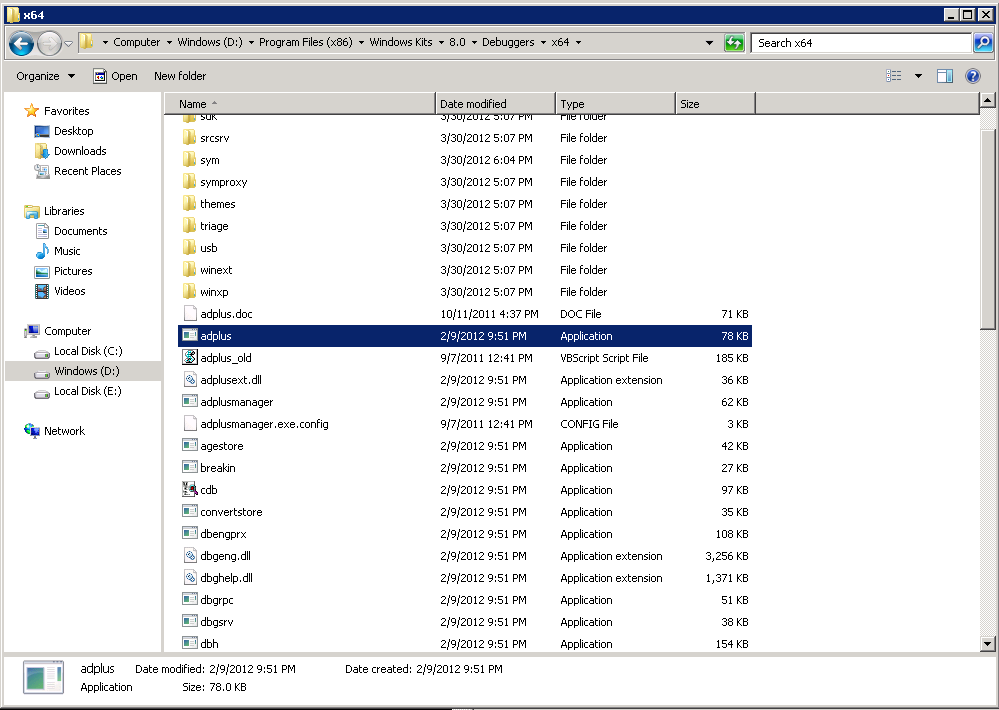Open the Help question mark icon

(x=973, y=76)
